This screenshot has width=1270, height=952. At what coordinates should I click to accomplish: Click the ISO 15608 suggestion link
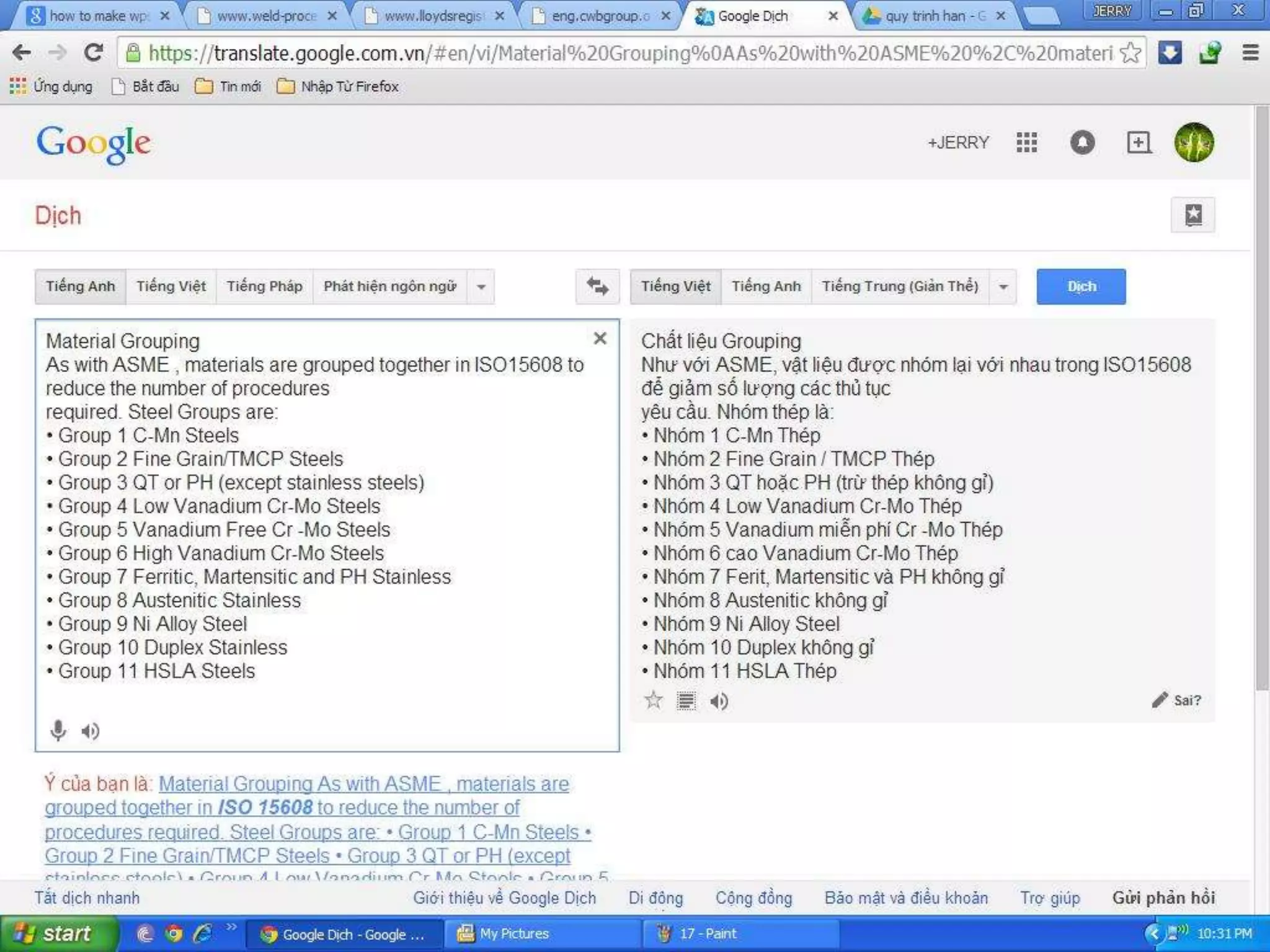click(265, 808)
